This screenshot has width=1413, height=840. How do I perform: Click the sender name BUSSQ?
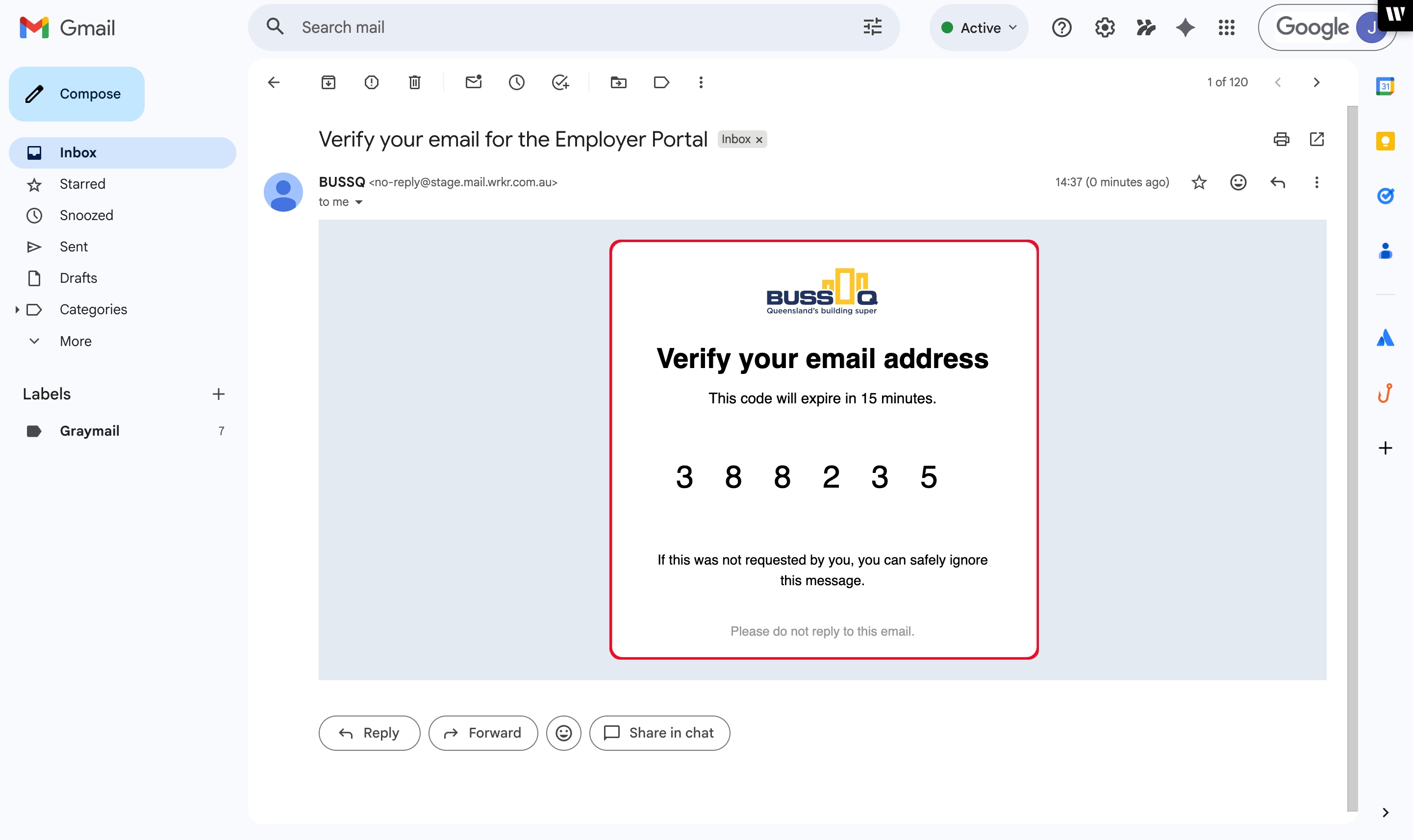[x=342, y=182]
